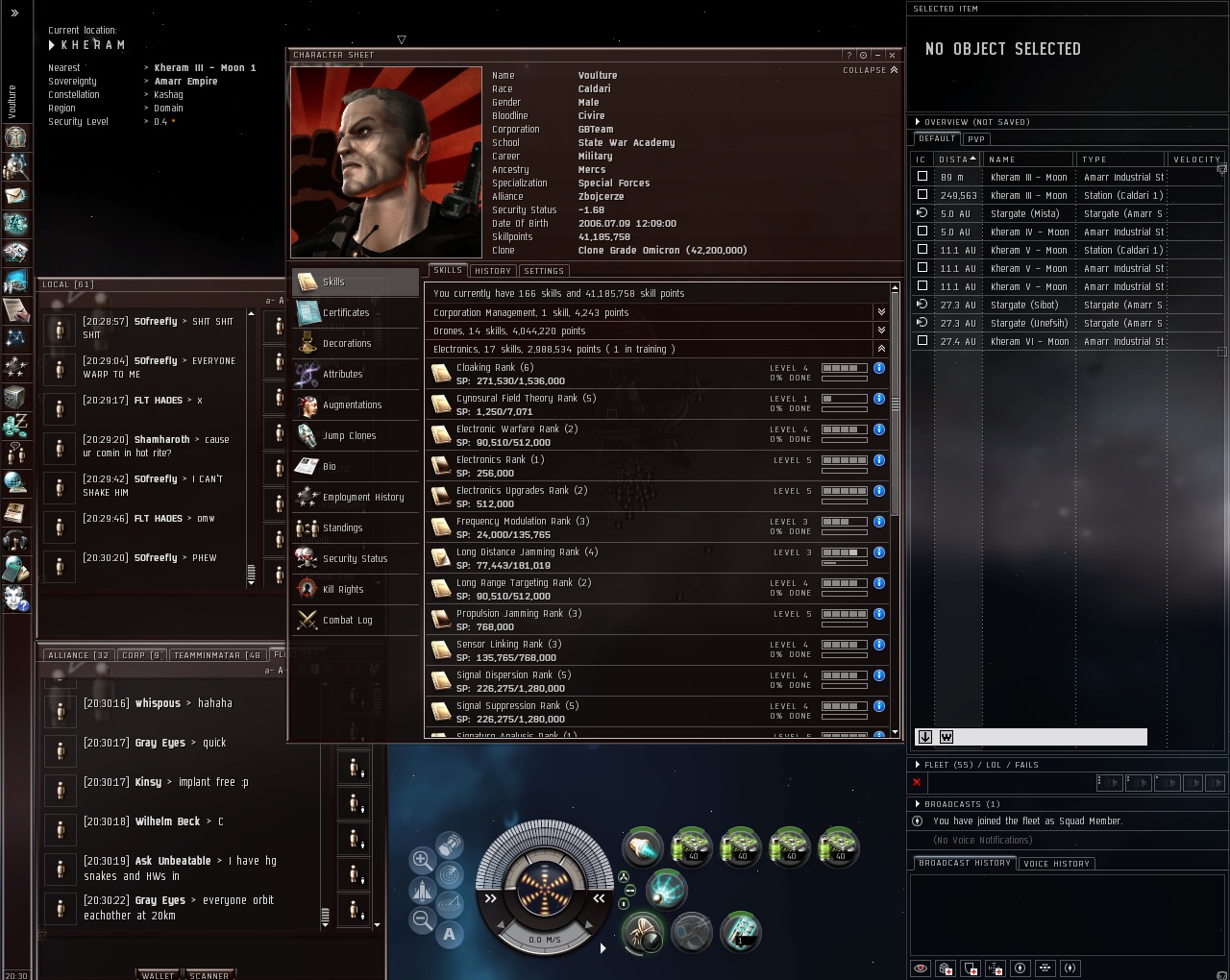Viewport: 1230px width, 980px height.
Task: Expand the Corporation Management skill group
Action: [881, 312]
